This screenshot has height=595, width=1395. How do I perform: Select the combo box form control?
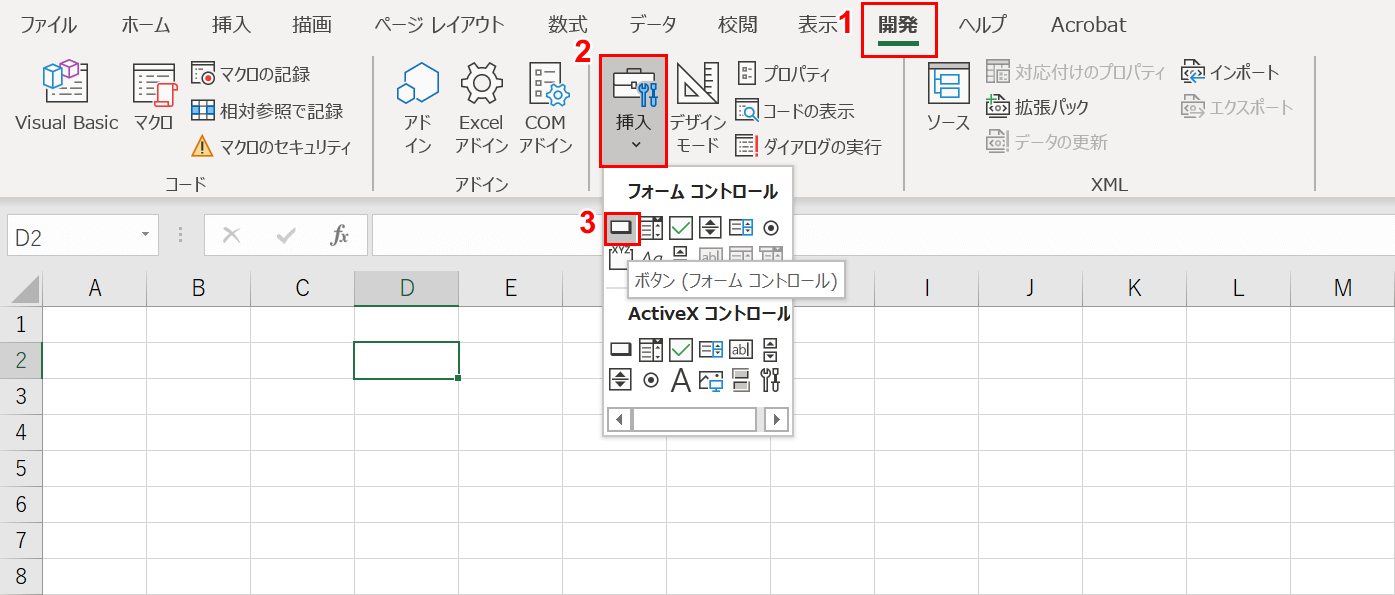pos(651,227)
